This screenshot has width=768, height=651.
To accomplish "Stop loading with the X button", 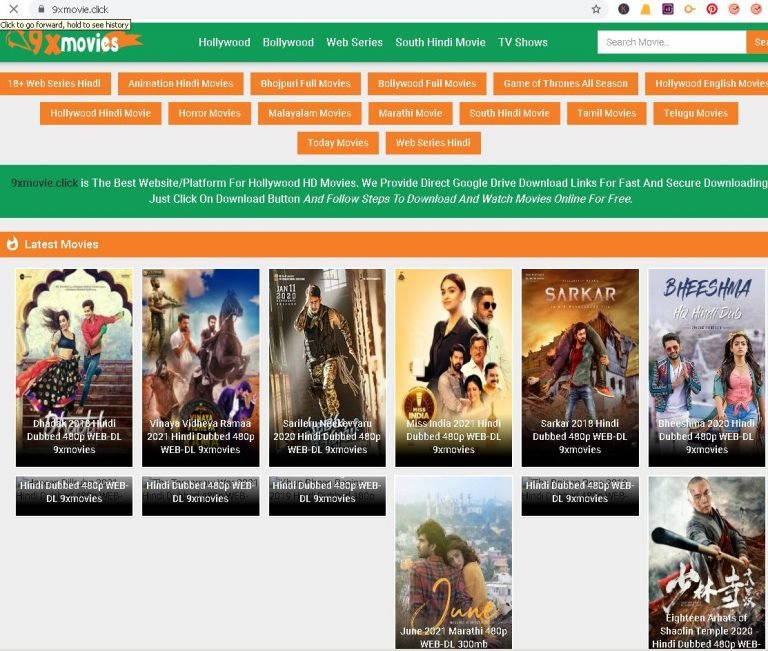I will (x=14, y=8).
